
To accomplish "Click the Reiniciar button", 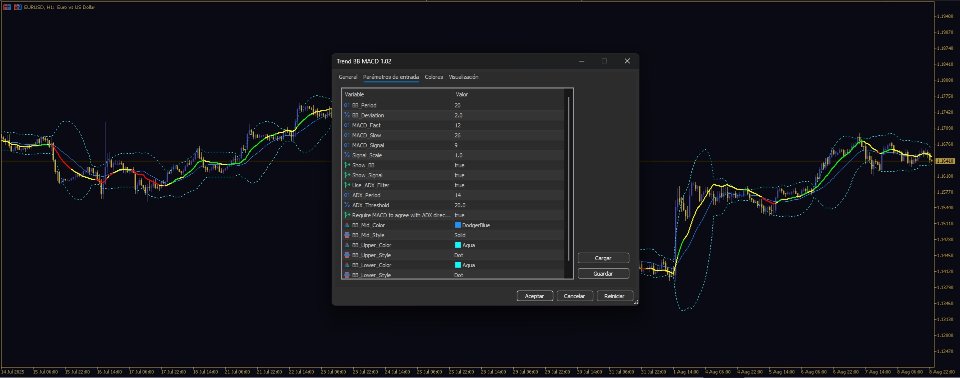I will click(x=615, y=296).
